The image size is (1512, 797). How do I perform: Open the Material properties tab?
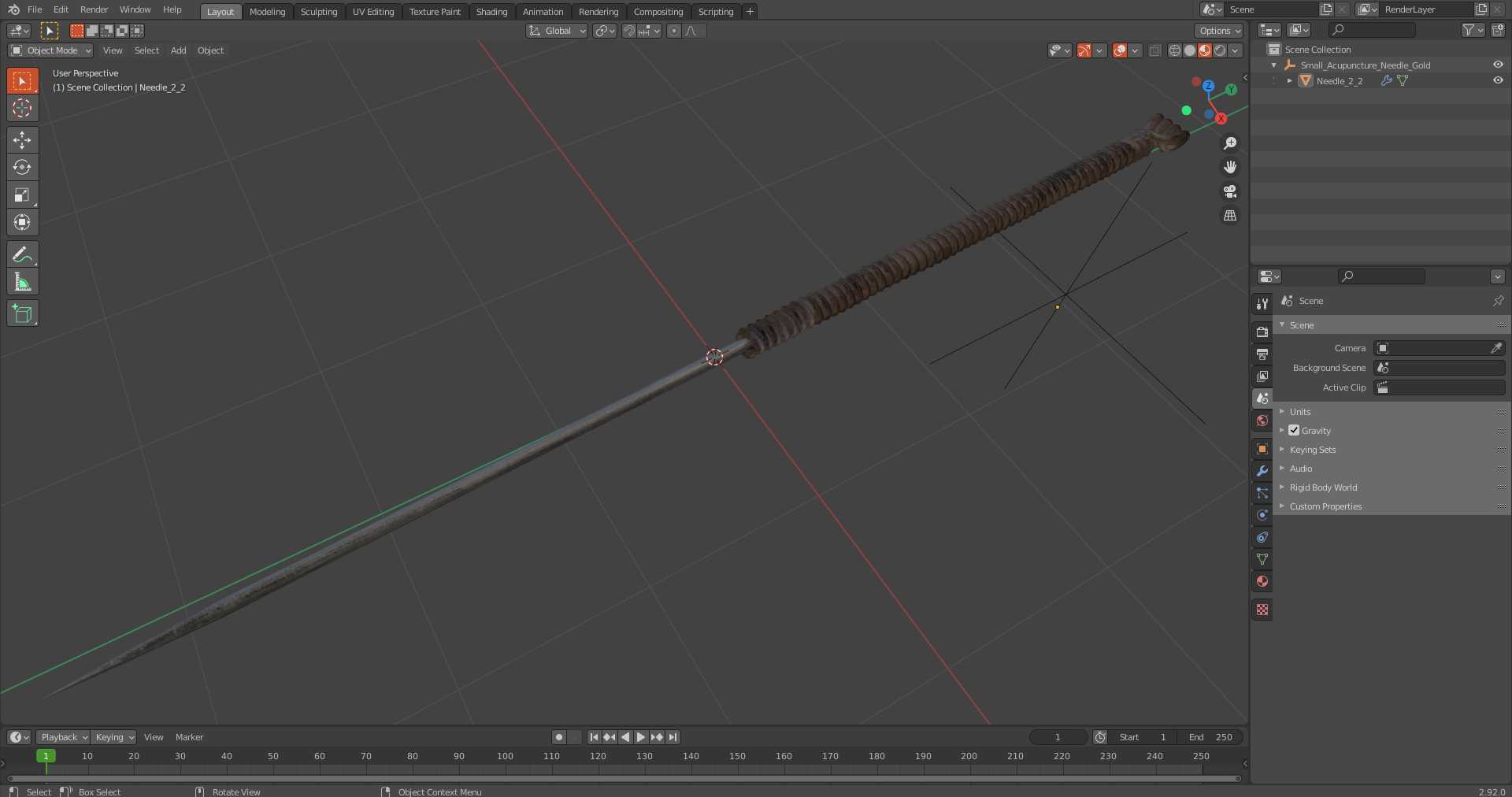tap(1262, 581)
